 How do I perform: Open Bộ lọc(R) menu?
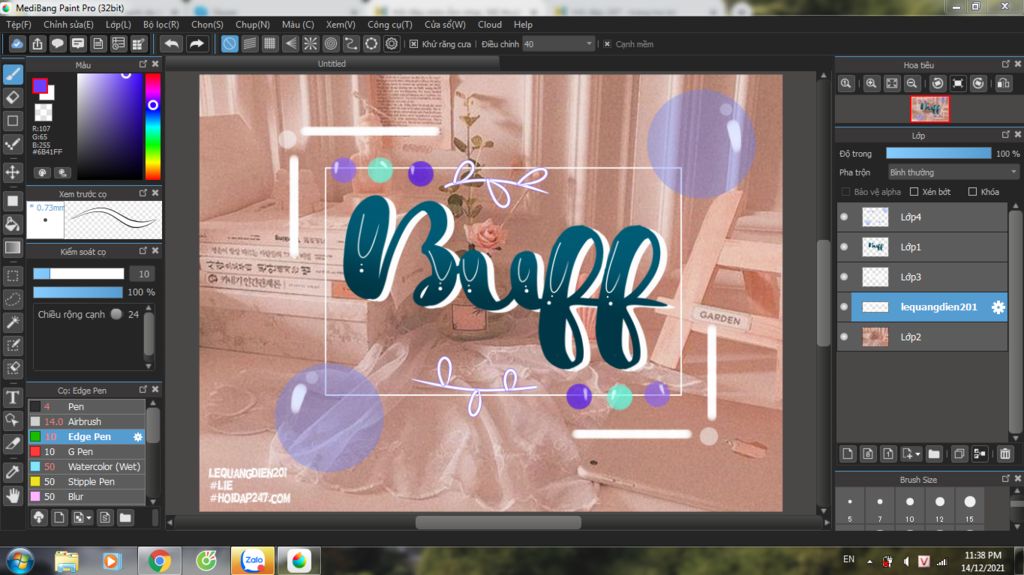tap(161, 24)
